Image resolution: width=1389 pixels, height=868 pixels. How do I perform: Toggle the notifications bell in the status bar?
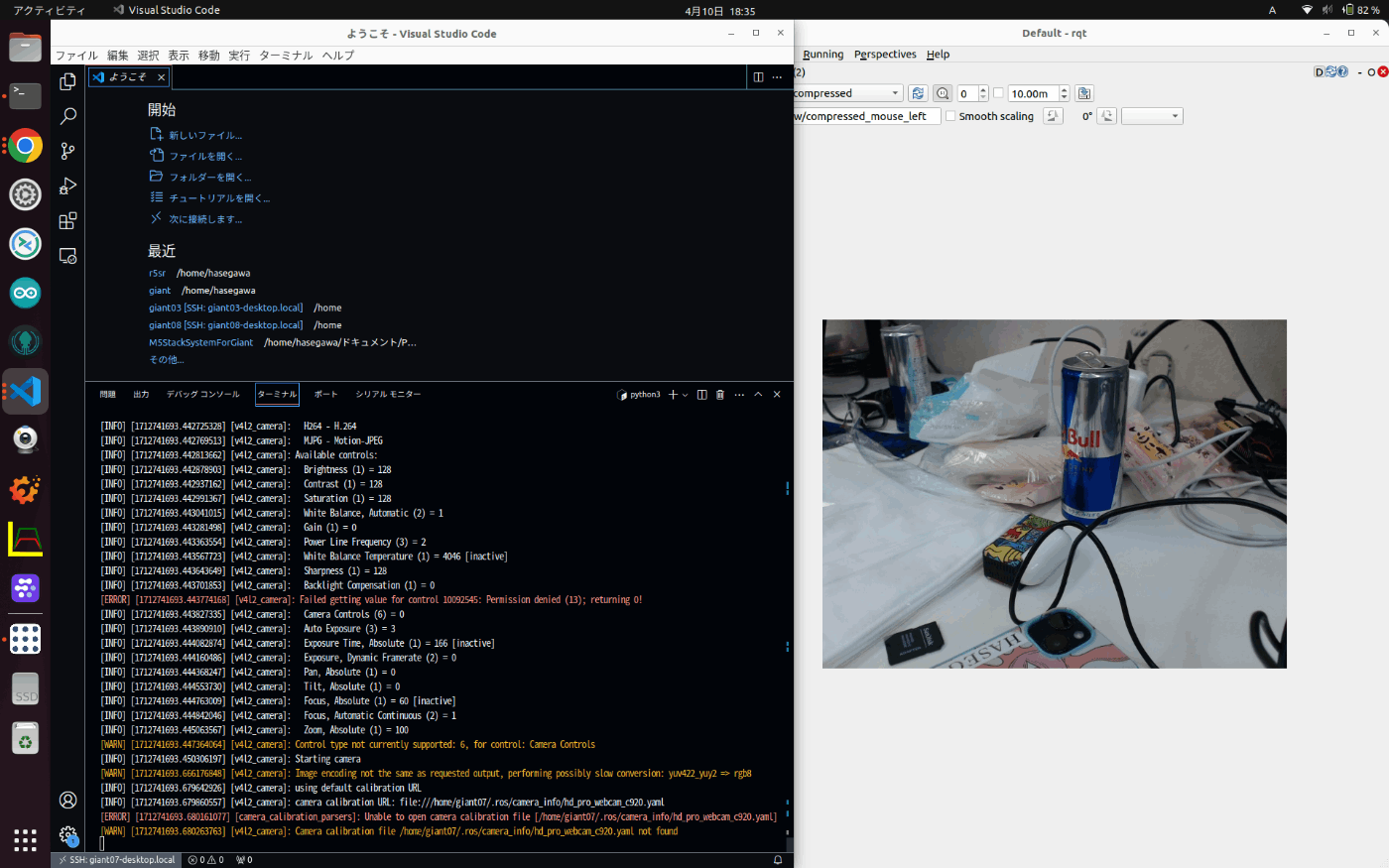pos(778,859)
